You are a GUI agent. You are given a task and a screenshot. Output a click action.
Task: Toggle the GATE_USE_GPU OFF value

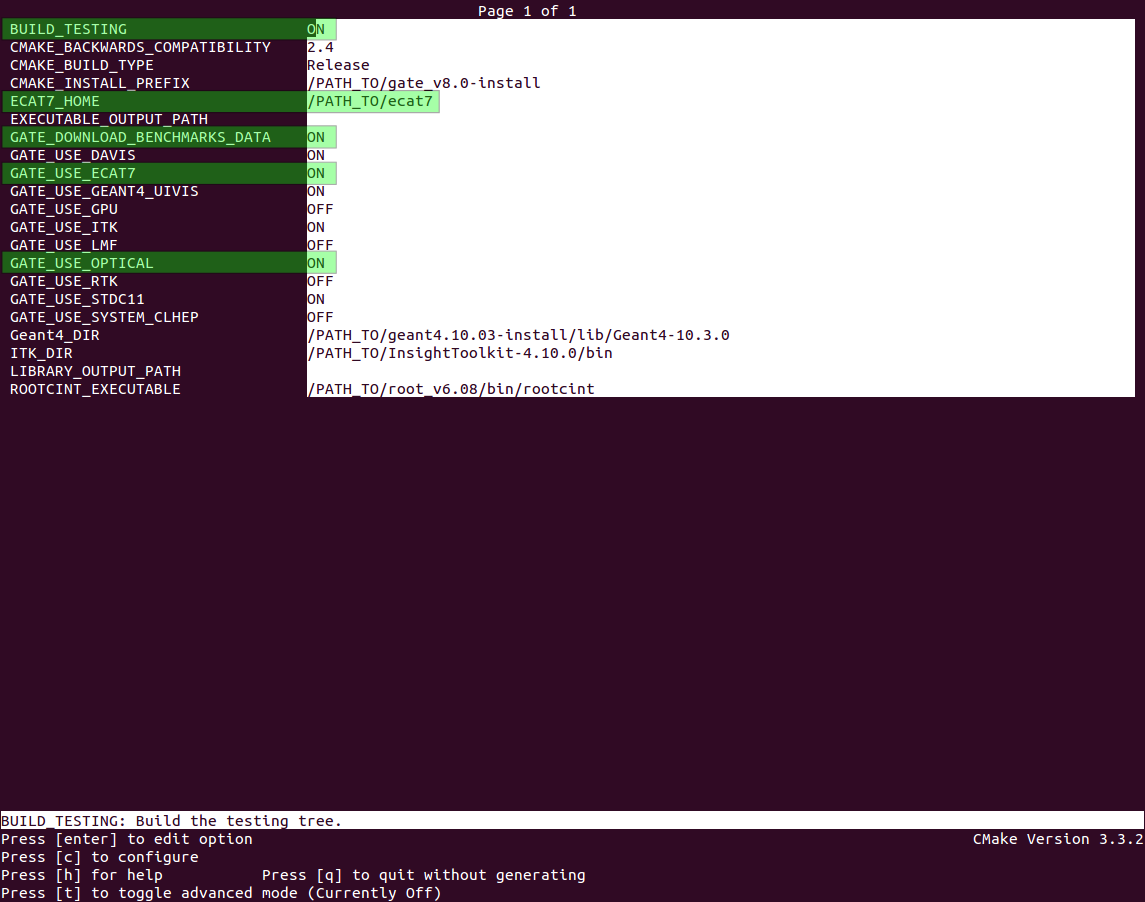pyautogui.click(x=321, y=209)
